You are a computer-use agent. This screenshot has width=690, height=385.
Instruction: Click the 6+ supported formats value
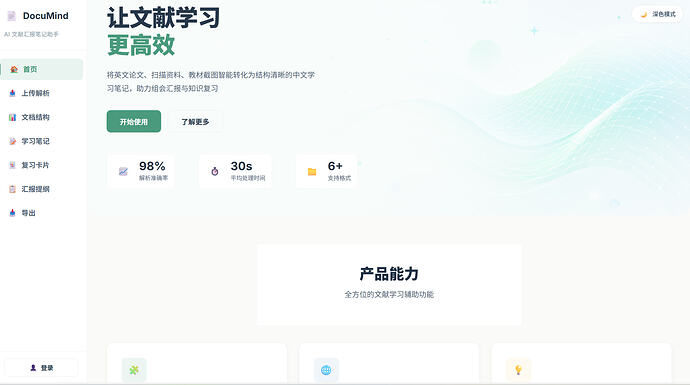pyautogui.click(x=335, y=166)
